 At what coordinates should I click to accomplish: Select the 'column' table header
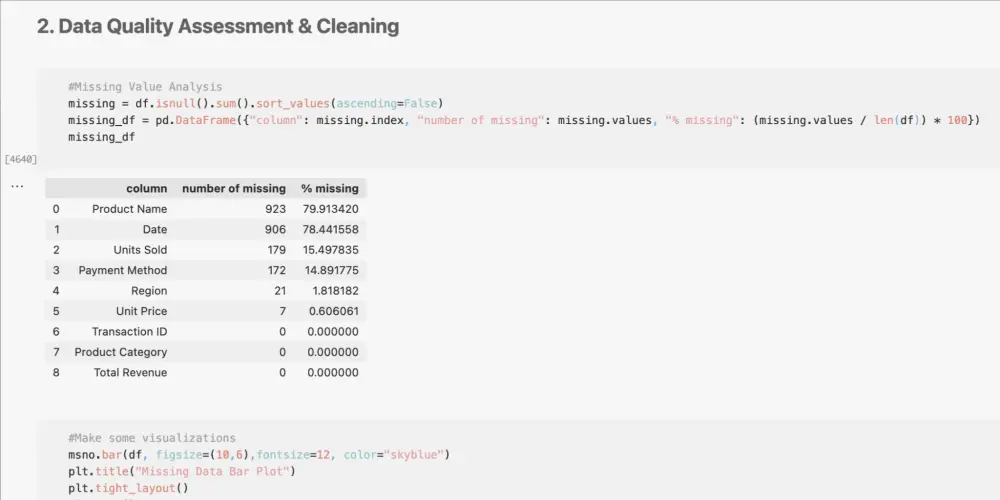click(x=146, y=188)
